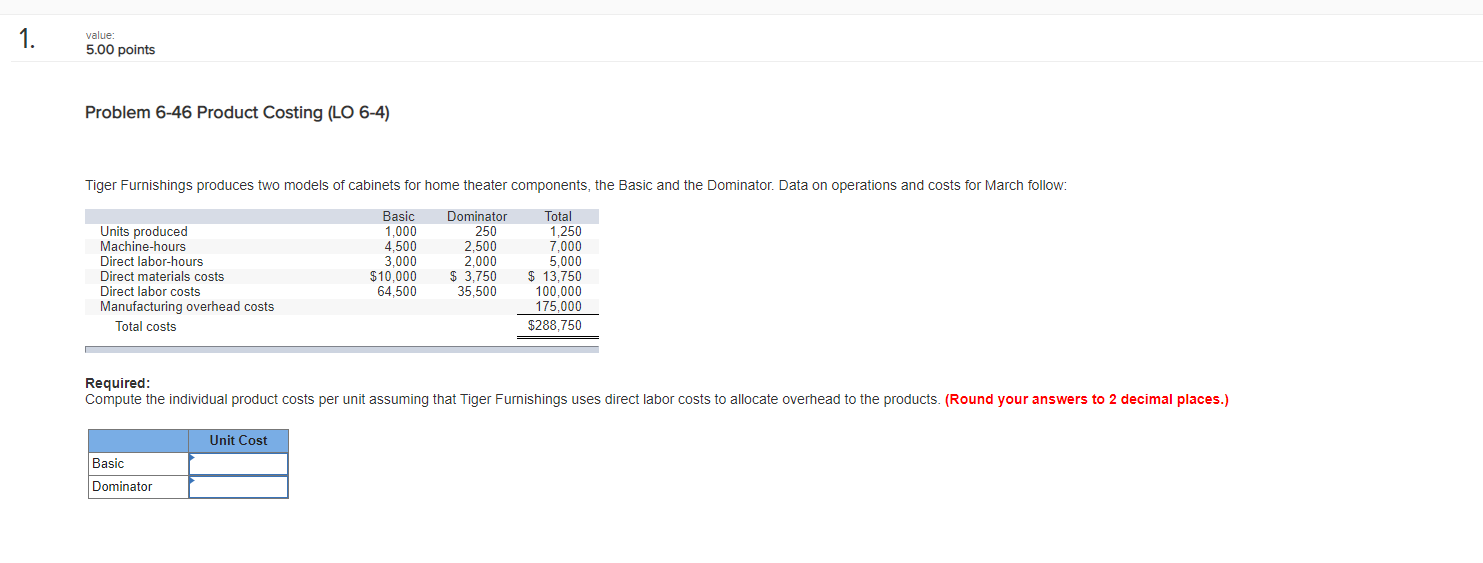This screenshot has height=563, width=1483.
Task: Click the total direct materials value $13,750
Action: point(555,277)
